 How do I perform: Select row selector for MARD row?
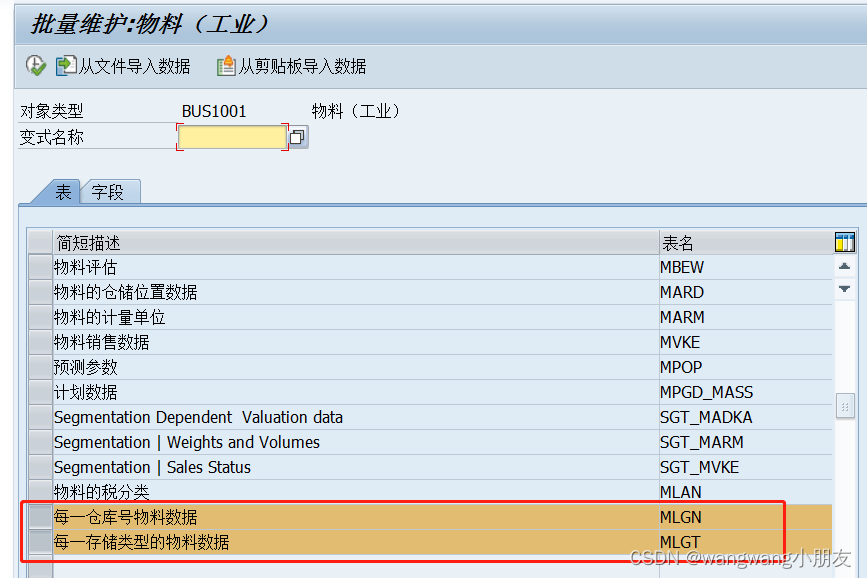(40, 291)
